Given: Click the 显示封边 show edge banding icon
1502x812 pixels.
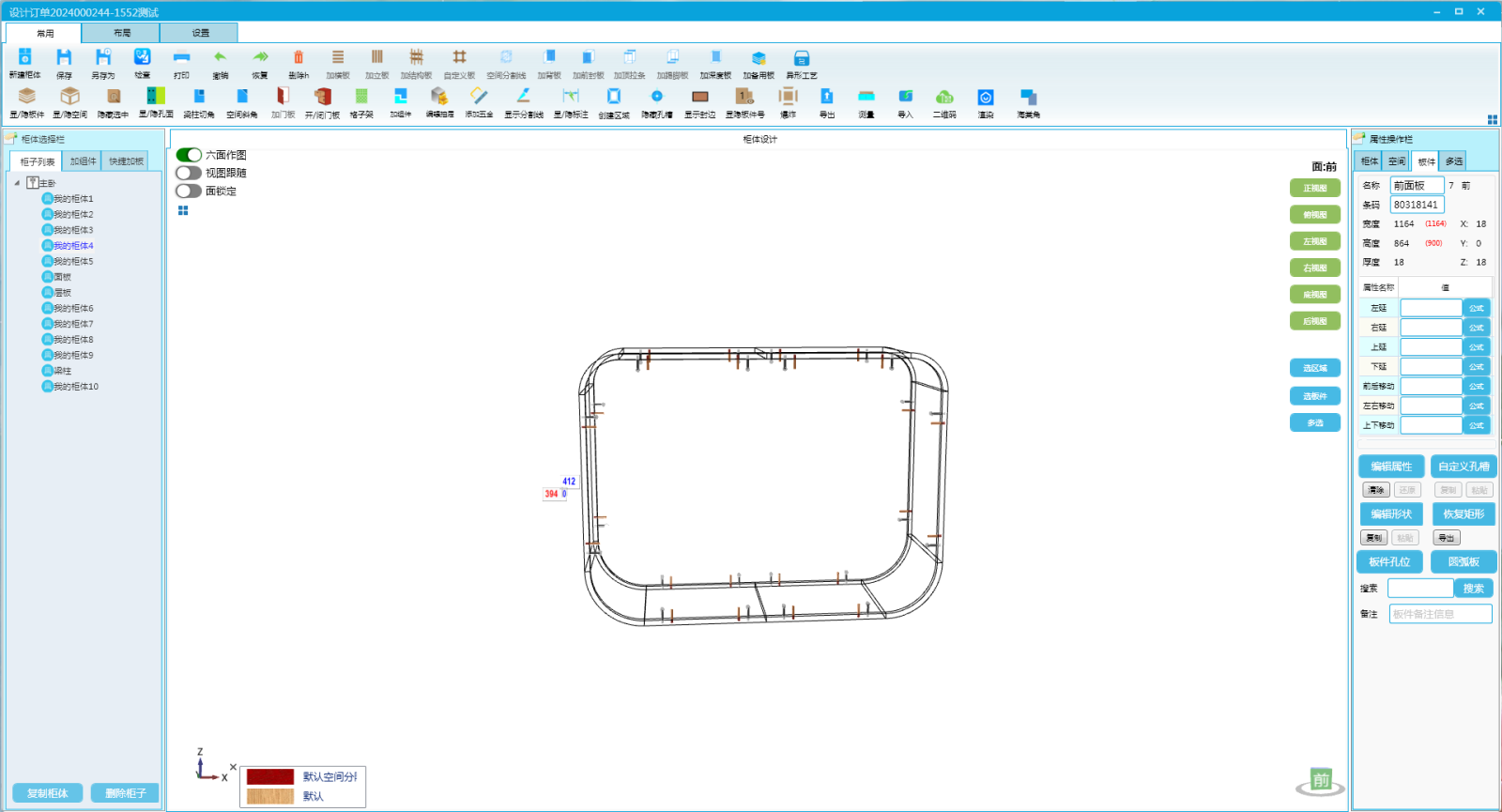Looking at the screenshot, I should pos(700,96).
